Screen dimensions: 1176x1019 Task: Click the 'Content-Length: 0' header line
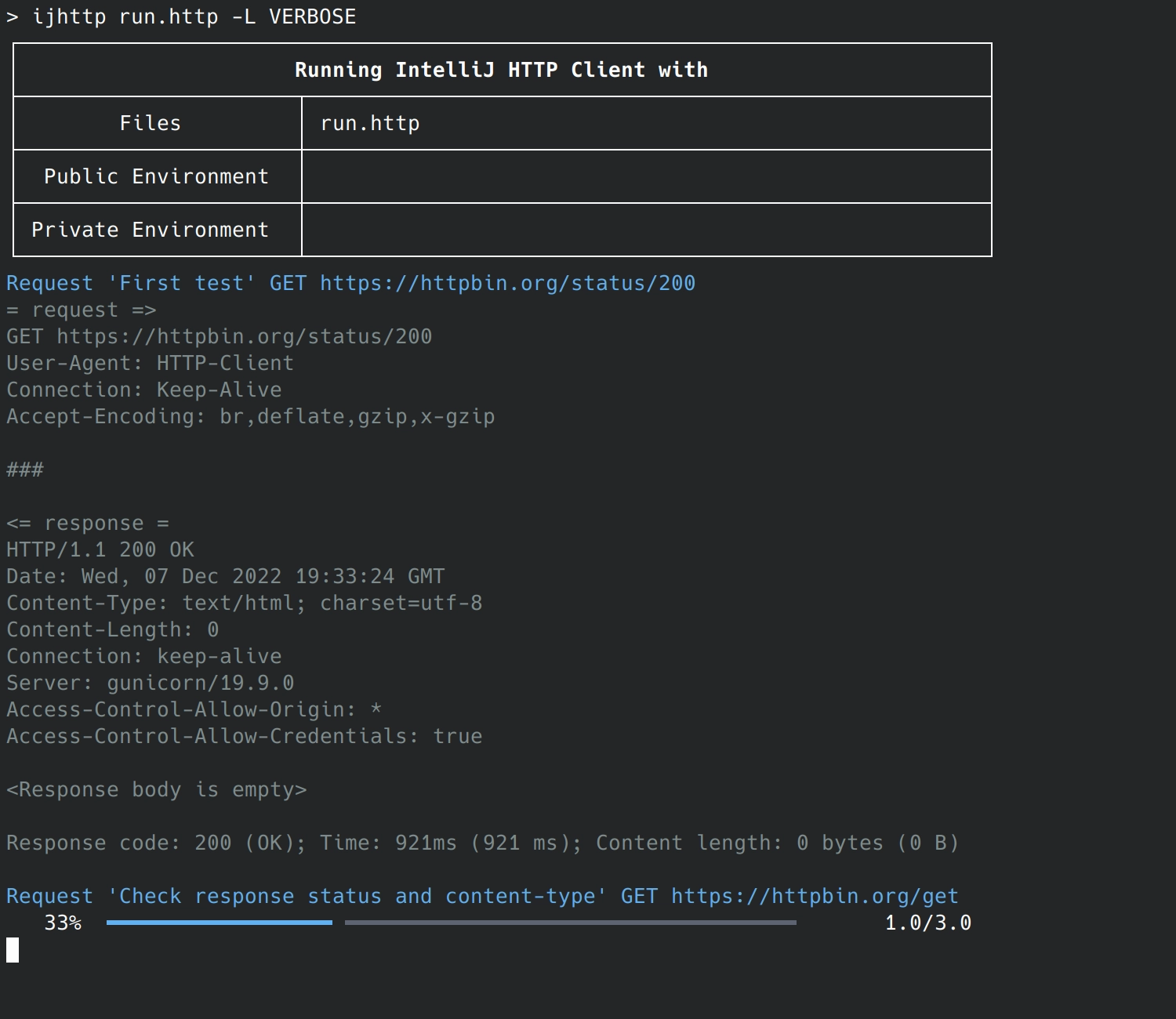[113, 629]
